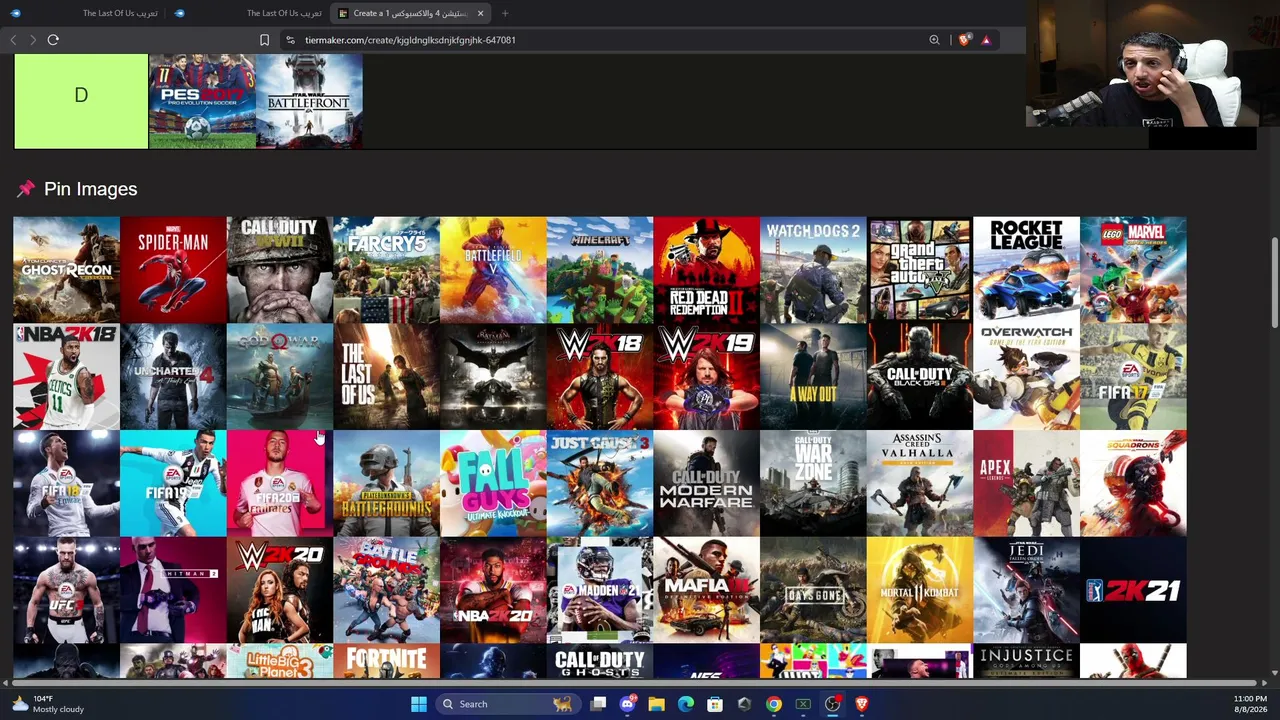Pick the Uncharted 4 cover
Viewport: 1280px width, 720px height.
pos(173,377)
